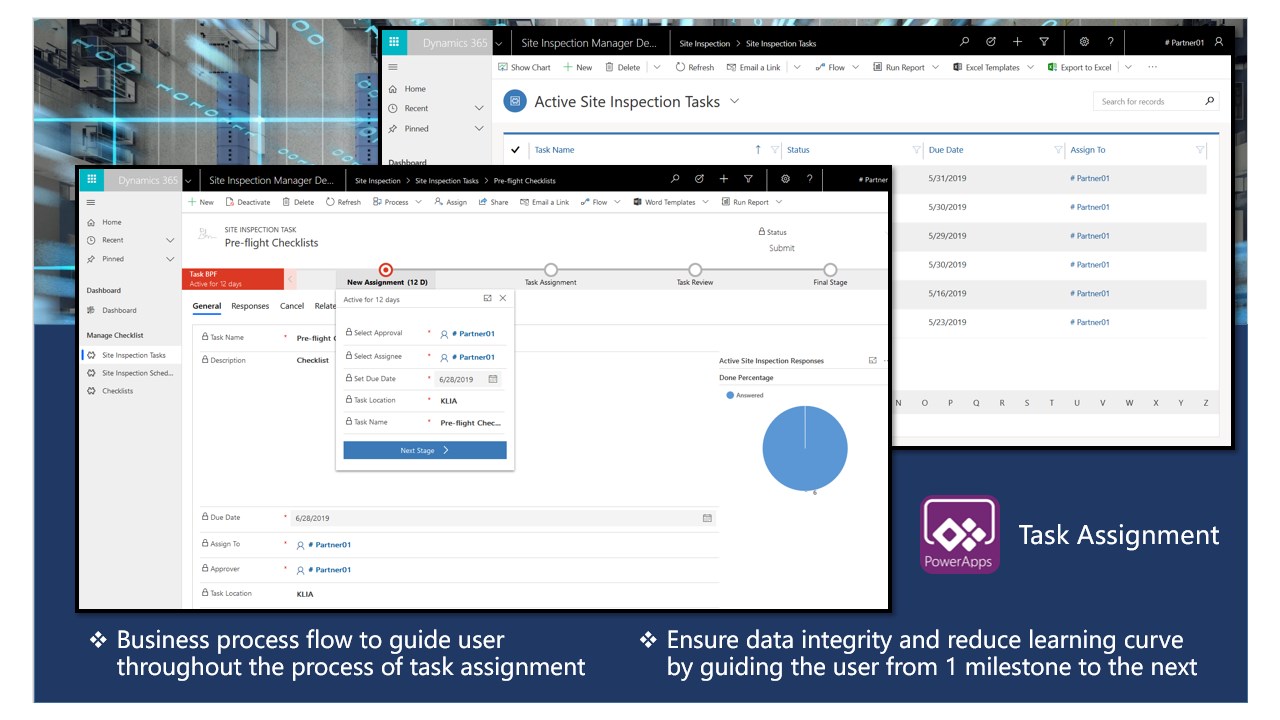
Task: Click Site Inspection Tasks breadcrumb in front window
Action: pos(446,180)
